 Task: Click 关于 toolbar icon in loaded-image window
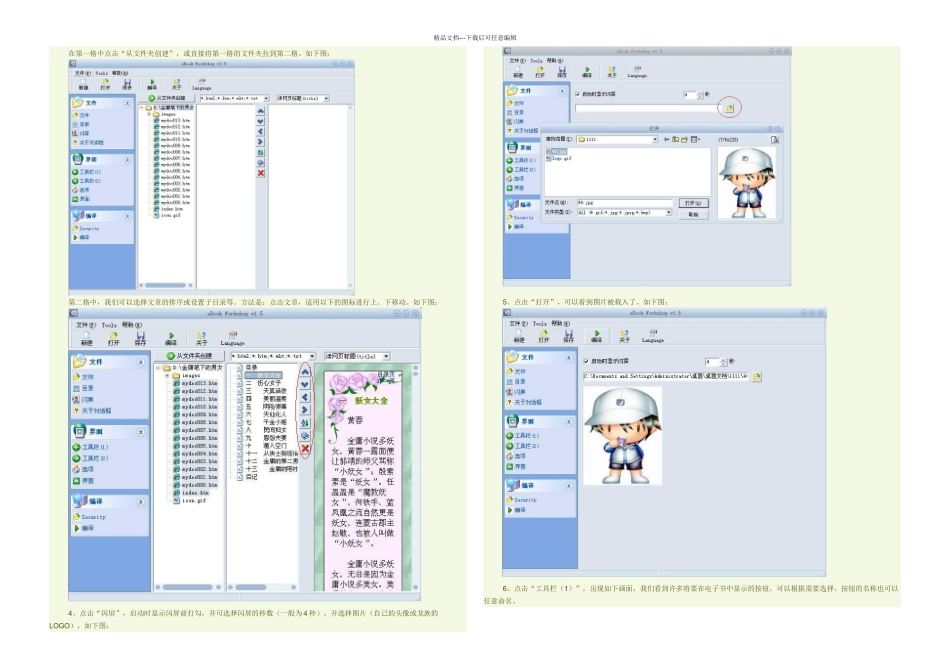625,336
